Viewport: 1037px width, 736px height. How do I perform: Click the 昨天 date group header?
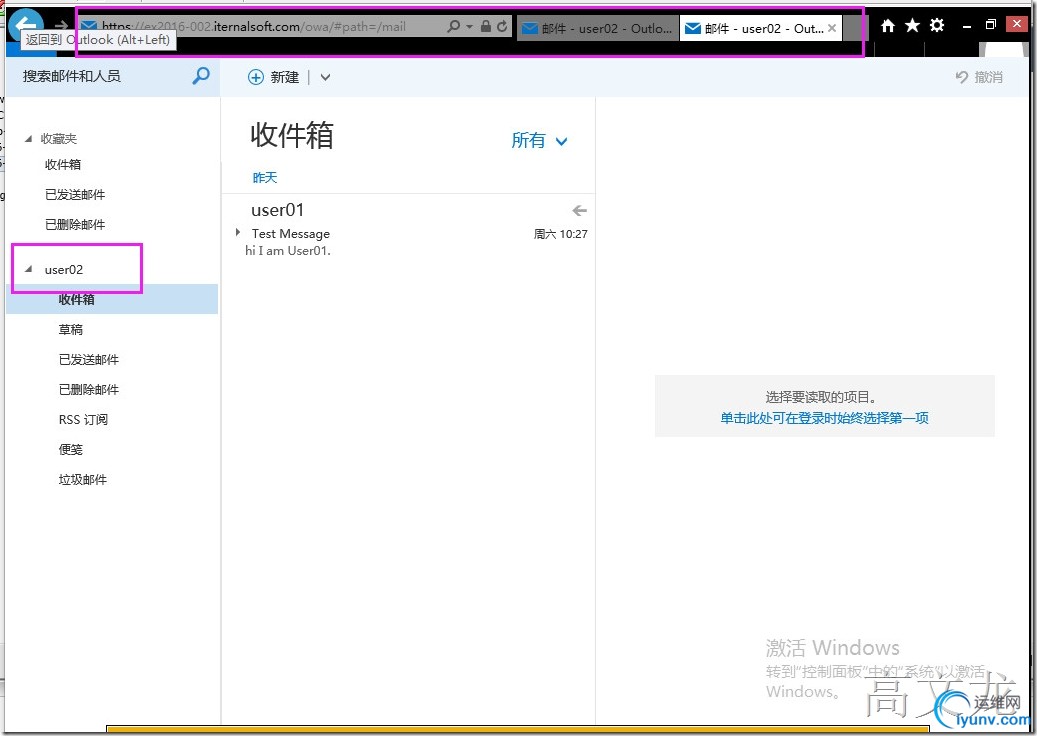point(265,177)
